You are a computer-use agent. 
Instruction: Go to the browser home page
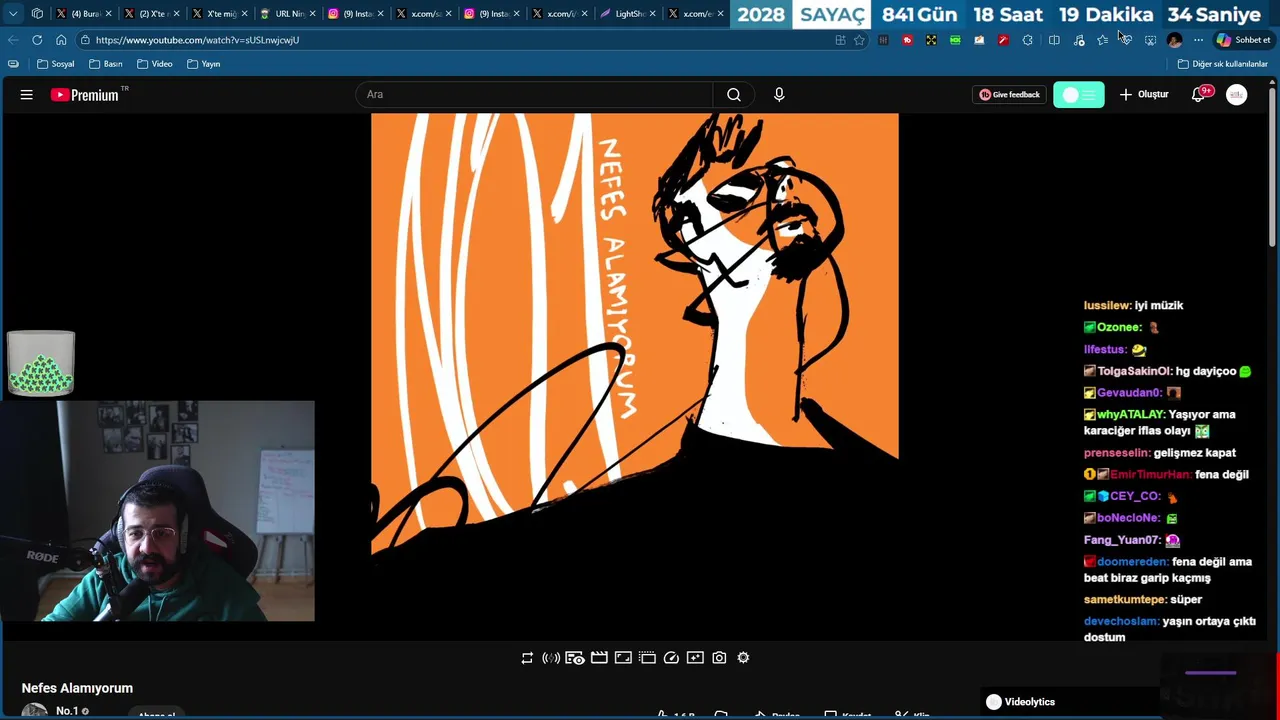[x=61, y=40]
